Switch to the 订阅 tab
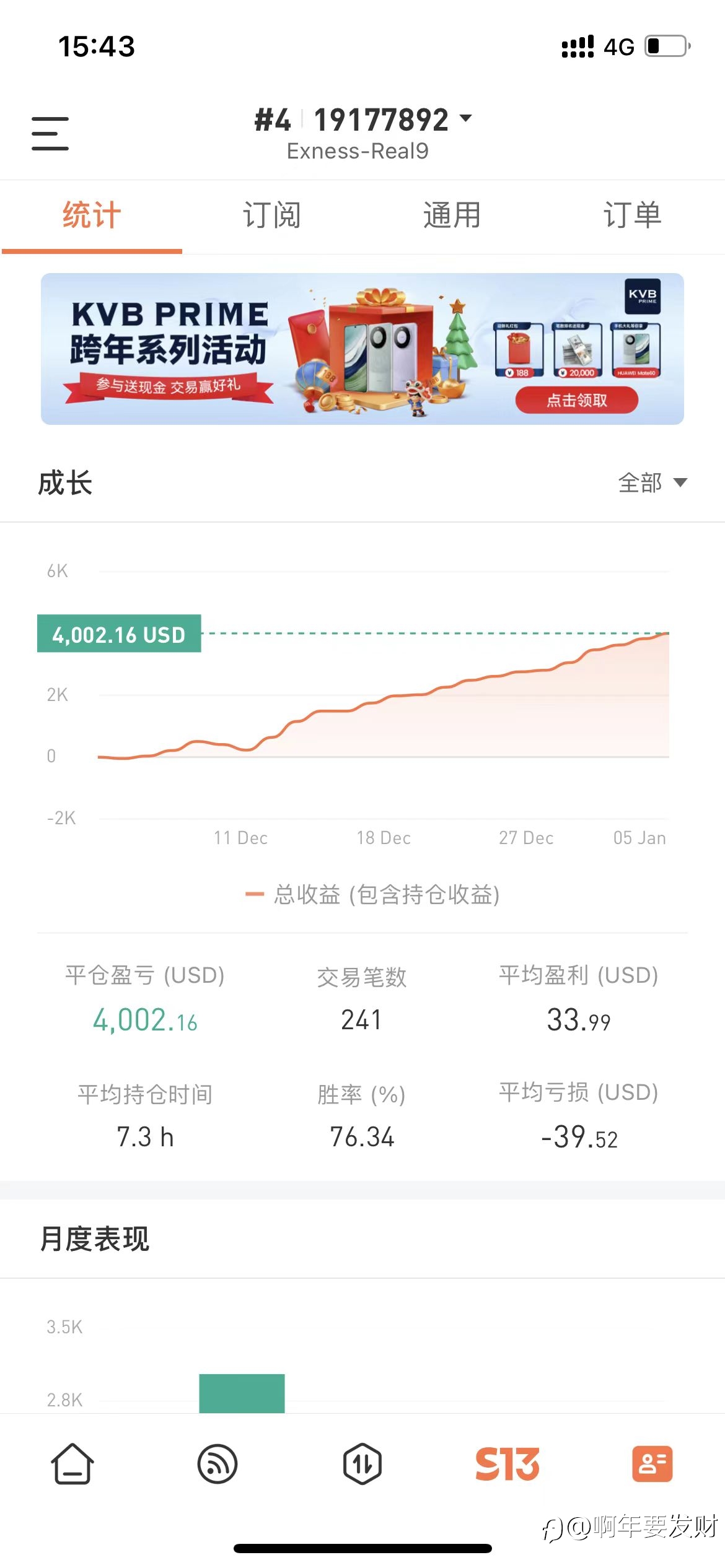 pos(272,216)
